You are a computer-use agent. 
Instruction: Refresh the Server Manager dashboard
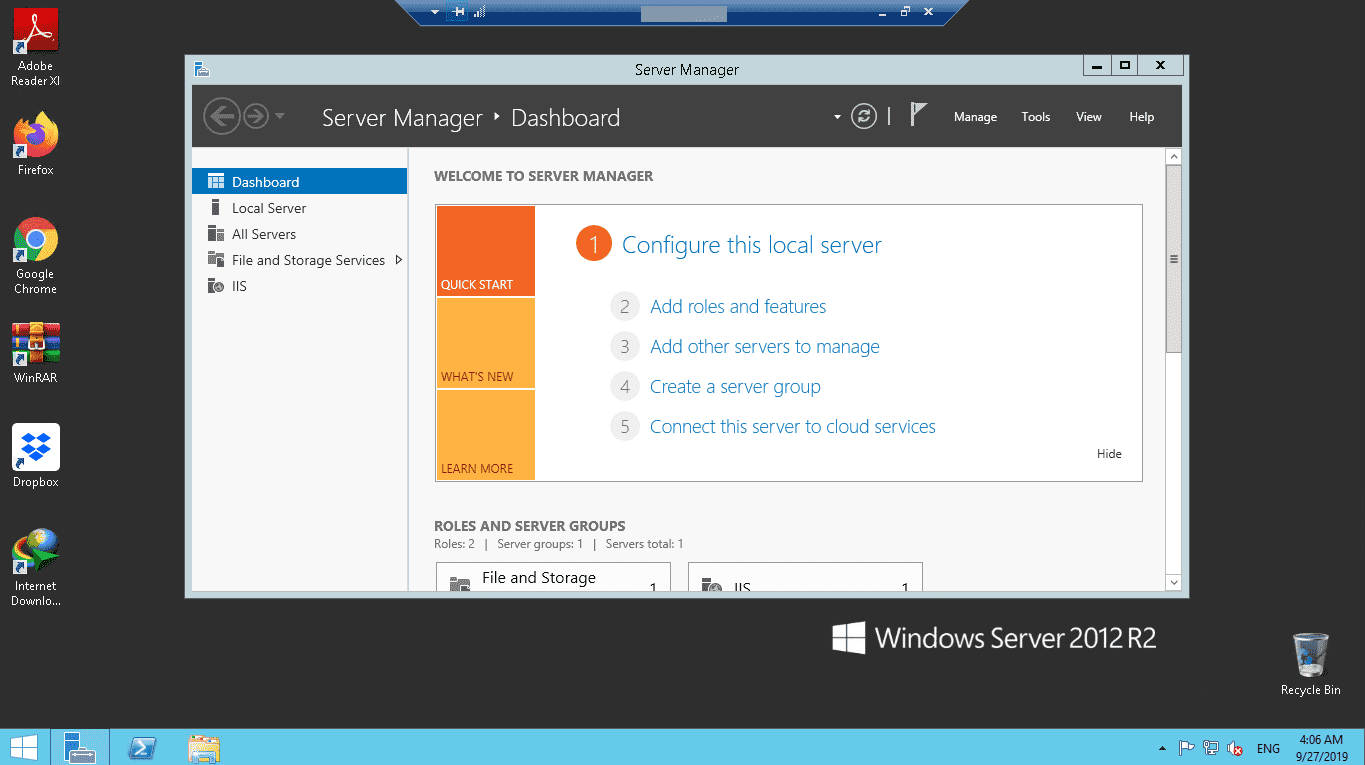click(864, 117)
